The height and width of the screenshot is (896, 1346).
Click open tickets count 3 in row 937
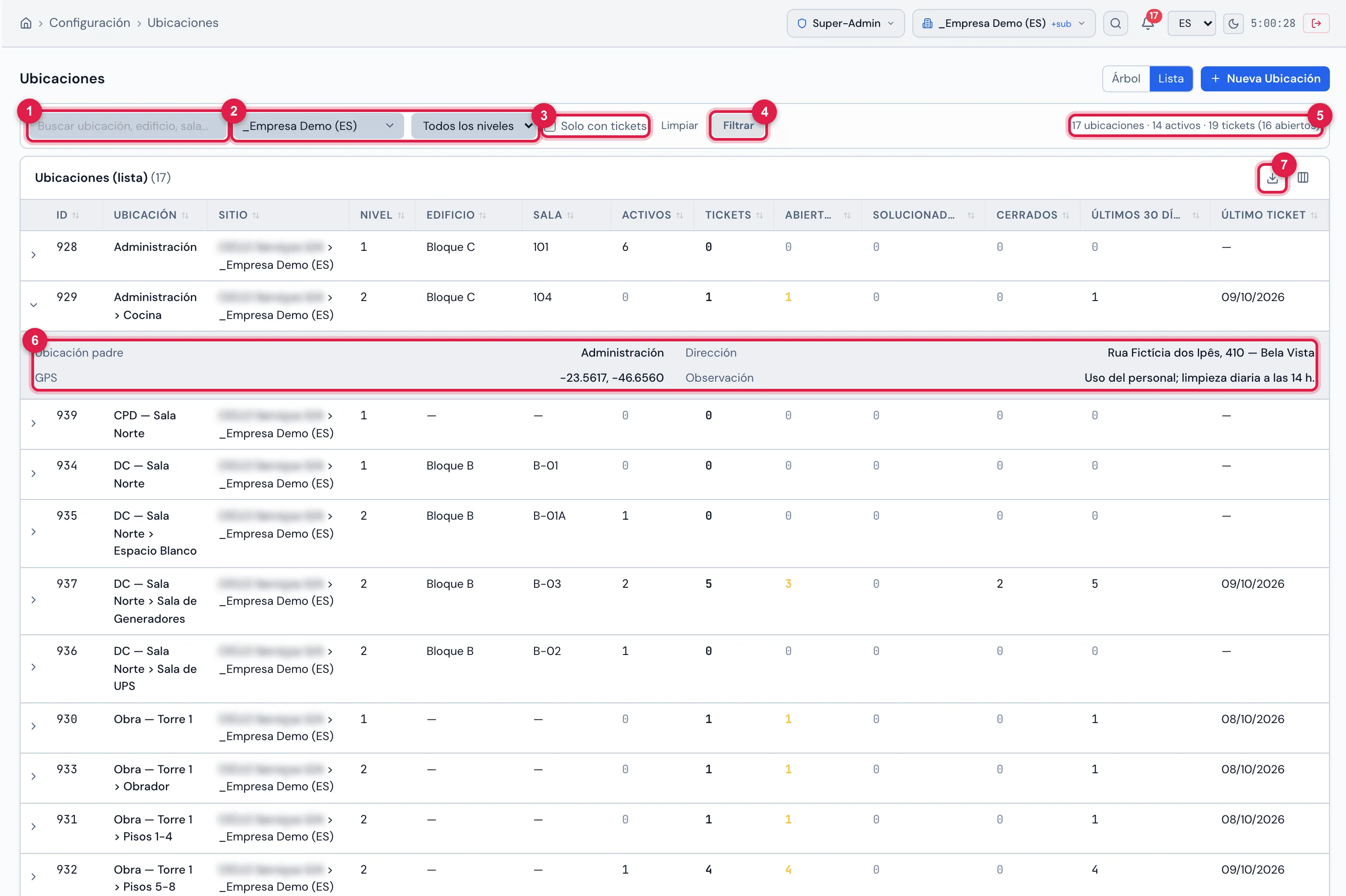point(788,583)
